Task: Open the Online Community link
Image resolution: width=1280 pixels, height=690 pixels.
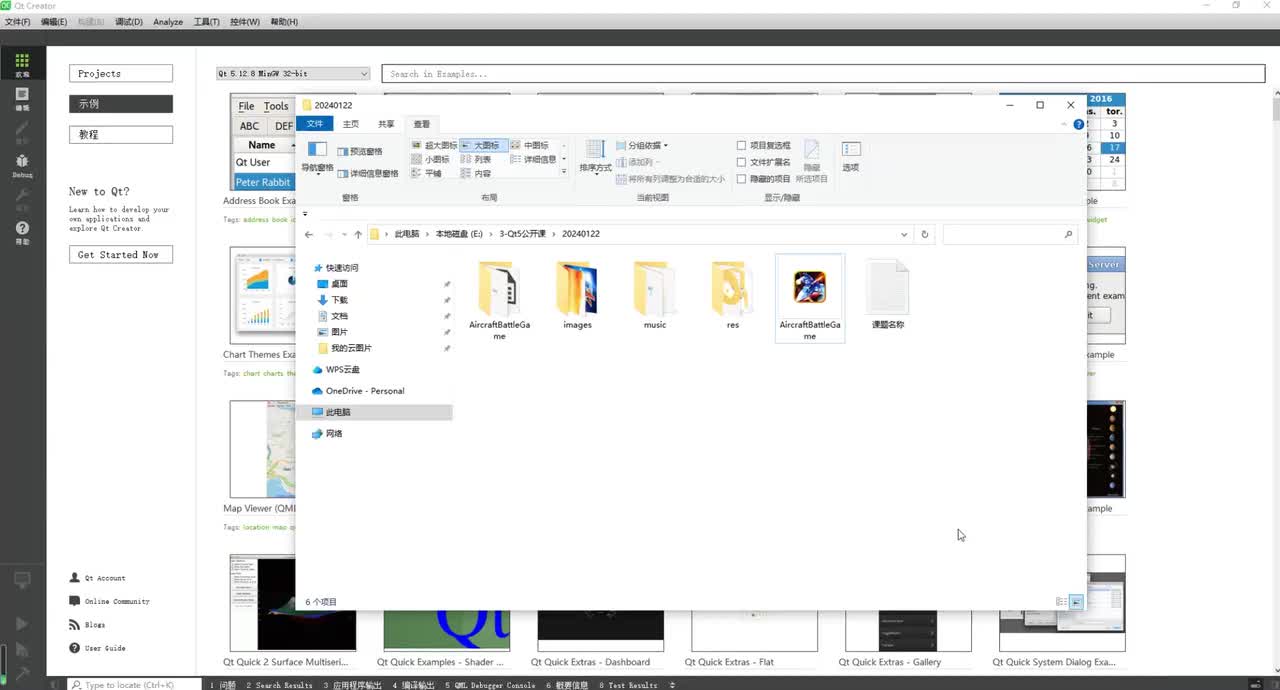Action: pyautogui.click(x=110, y=601)
